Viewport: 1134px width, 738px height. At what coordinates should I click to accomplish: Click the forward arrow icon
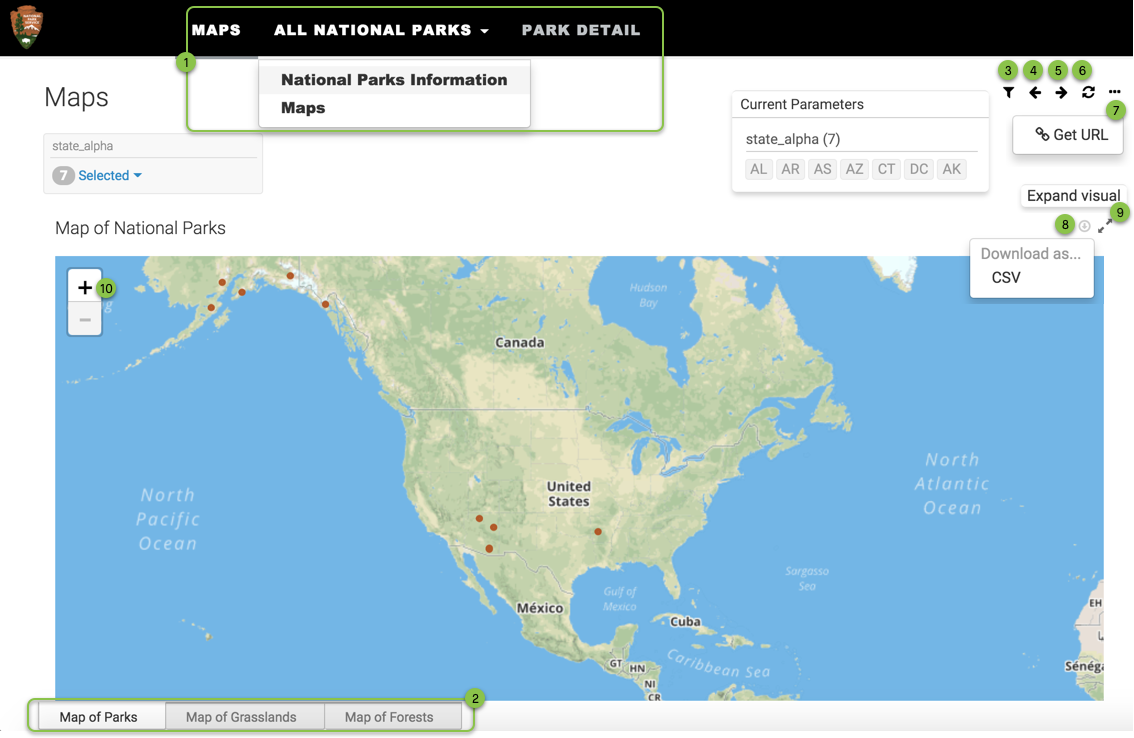tap(1061, 93)
